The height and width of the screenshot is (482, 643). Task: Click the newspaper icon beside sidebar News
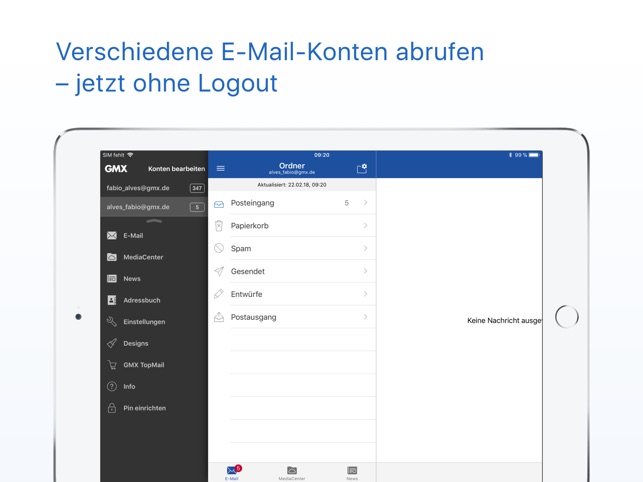(x=112, y=279)
